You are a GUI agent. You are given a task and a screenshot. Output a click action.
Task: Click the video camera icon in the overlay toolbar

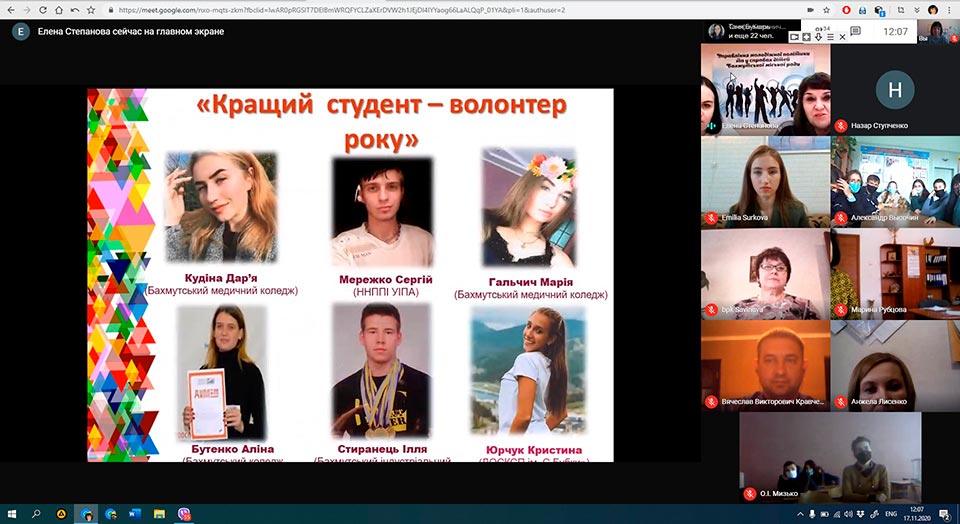click(794, 37)
